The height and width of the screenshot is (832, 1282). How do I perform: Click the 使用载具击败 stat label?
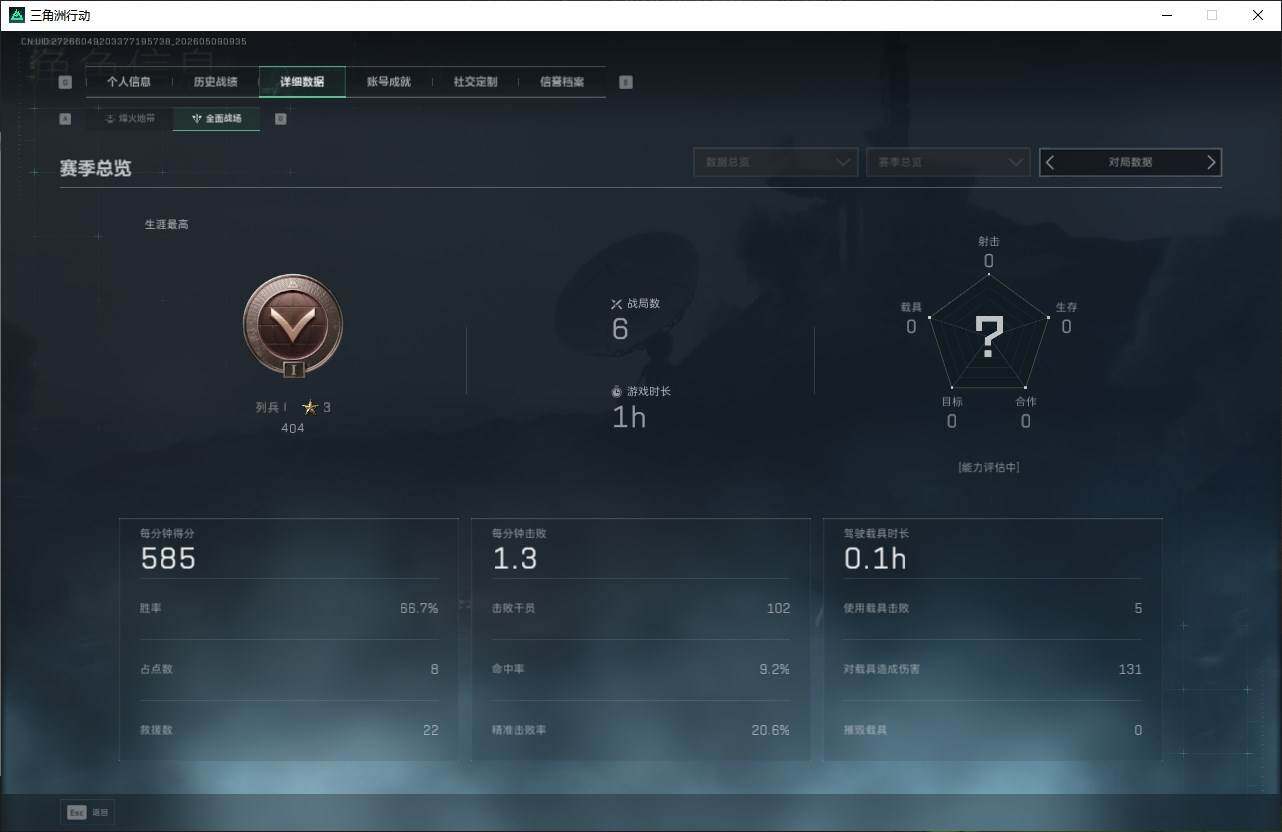point(877,608)
